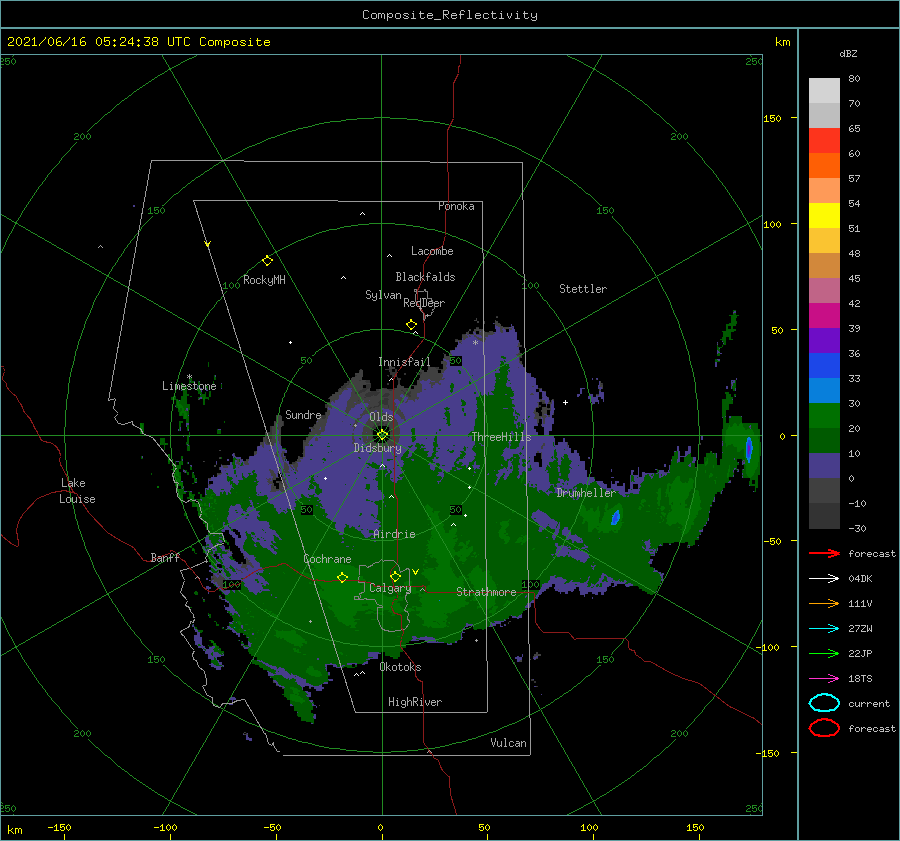Click the white color swatch for 80 dBZ
The image size is (900, 841).
[824, 90]
